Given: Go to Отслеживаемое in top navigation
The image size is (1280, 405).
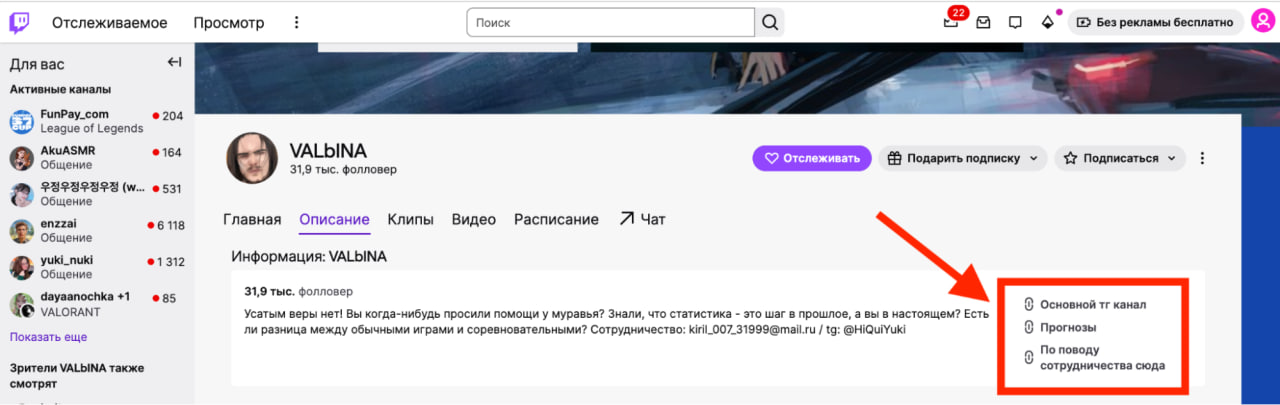Looking at the screenshot, I should click(x=110, y=22).
